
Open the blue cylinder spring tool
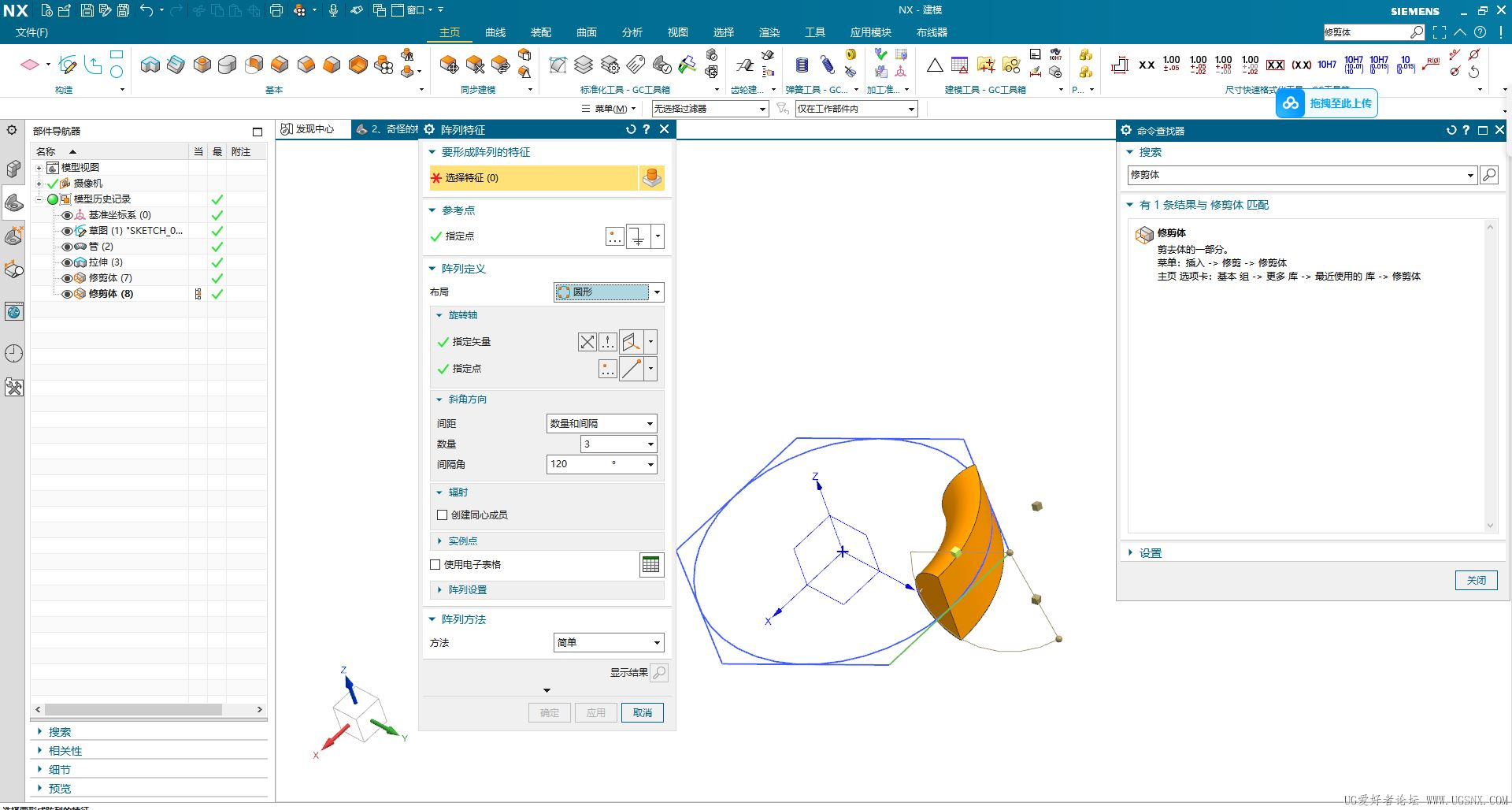click(x=802, y=65)
